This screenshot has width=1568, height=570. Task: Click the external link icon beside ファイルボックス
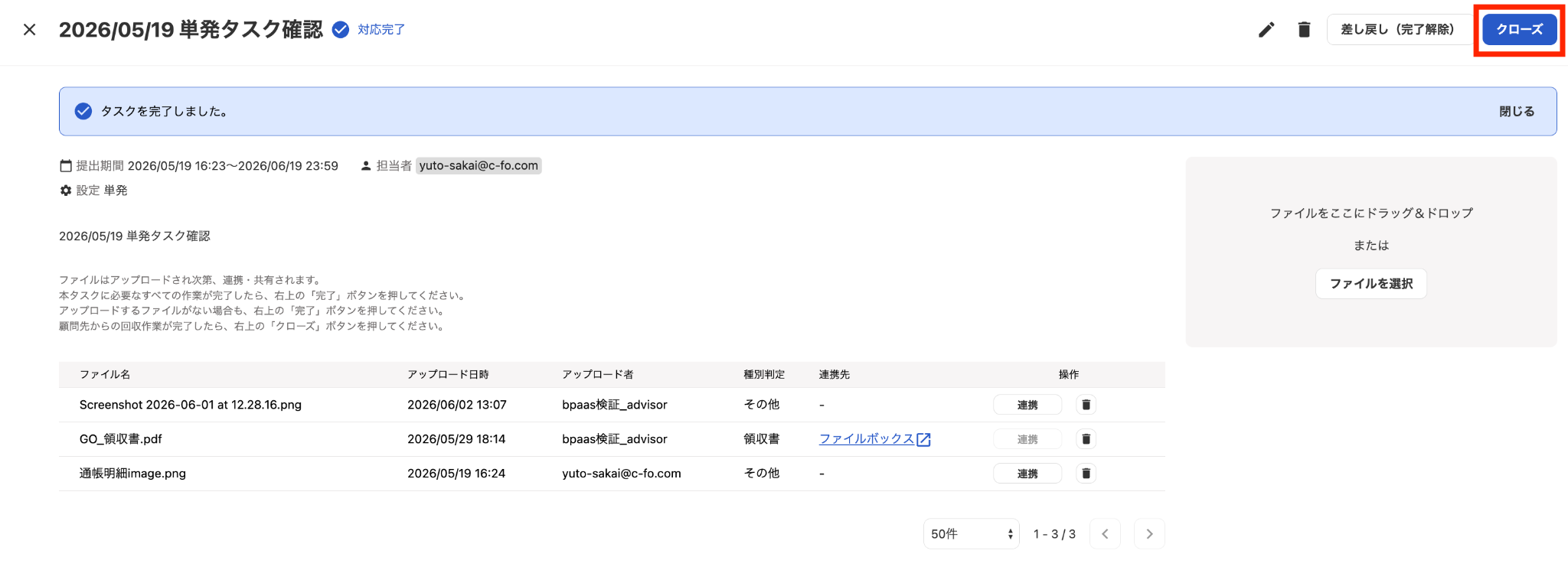(x=924, y=440)
